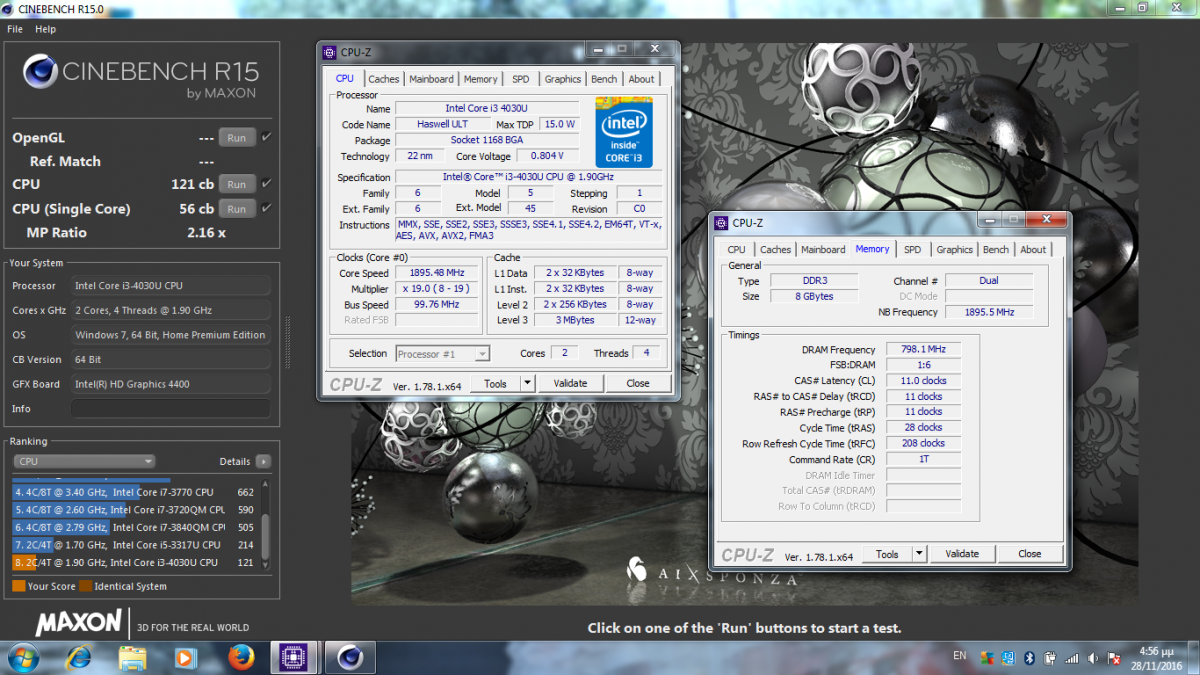This screenshot has width=1200, height=675.
Task: Switch to the Caches tab in CPU-Z CPU window
Action: point(383,79)
